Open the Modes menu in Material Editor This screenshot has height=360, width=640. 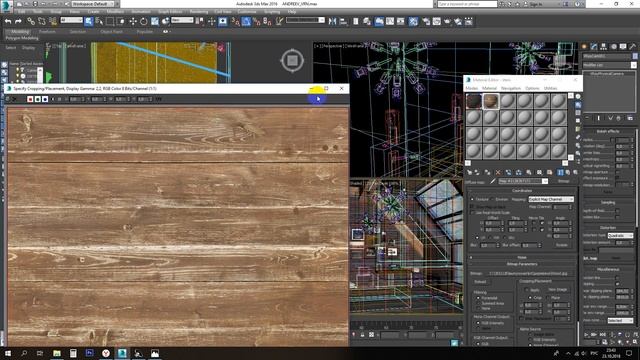click(x=471, y=88)
